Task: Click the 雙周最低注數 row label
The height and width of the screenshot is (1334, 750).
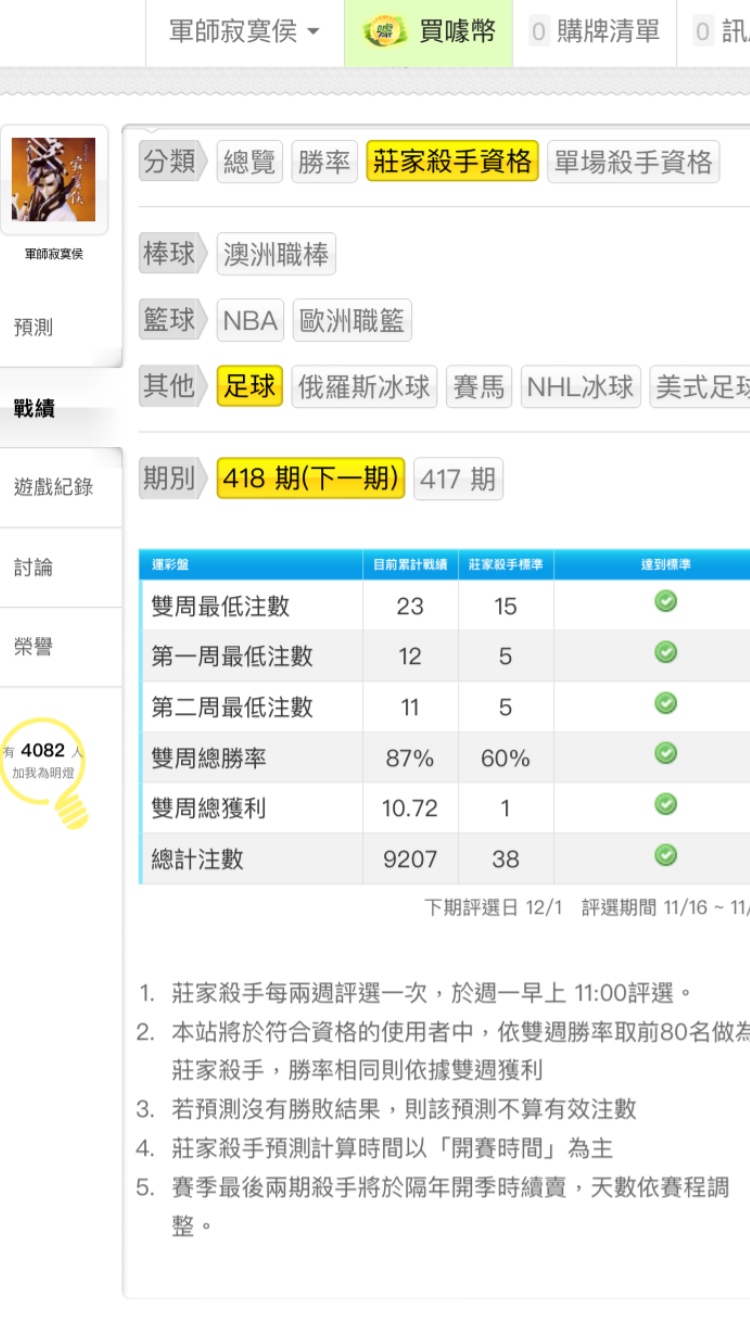Action: click(220, 606)
